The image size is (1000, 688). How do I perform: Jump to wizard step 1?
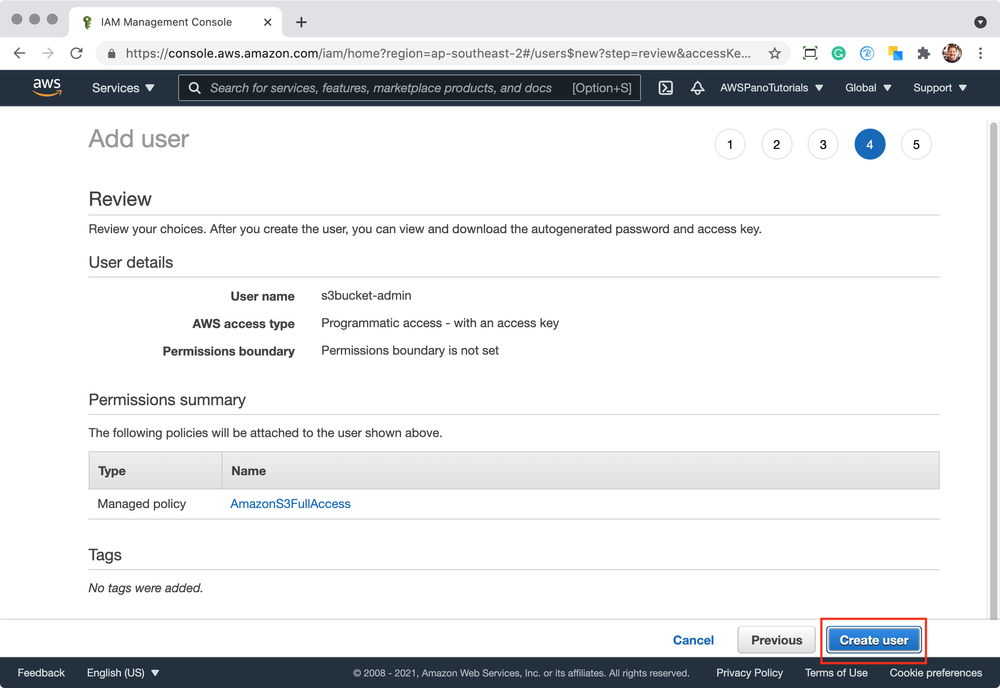point(730,145)
